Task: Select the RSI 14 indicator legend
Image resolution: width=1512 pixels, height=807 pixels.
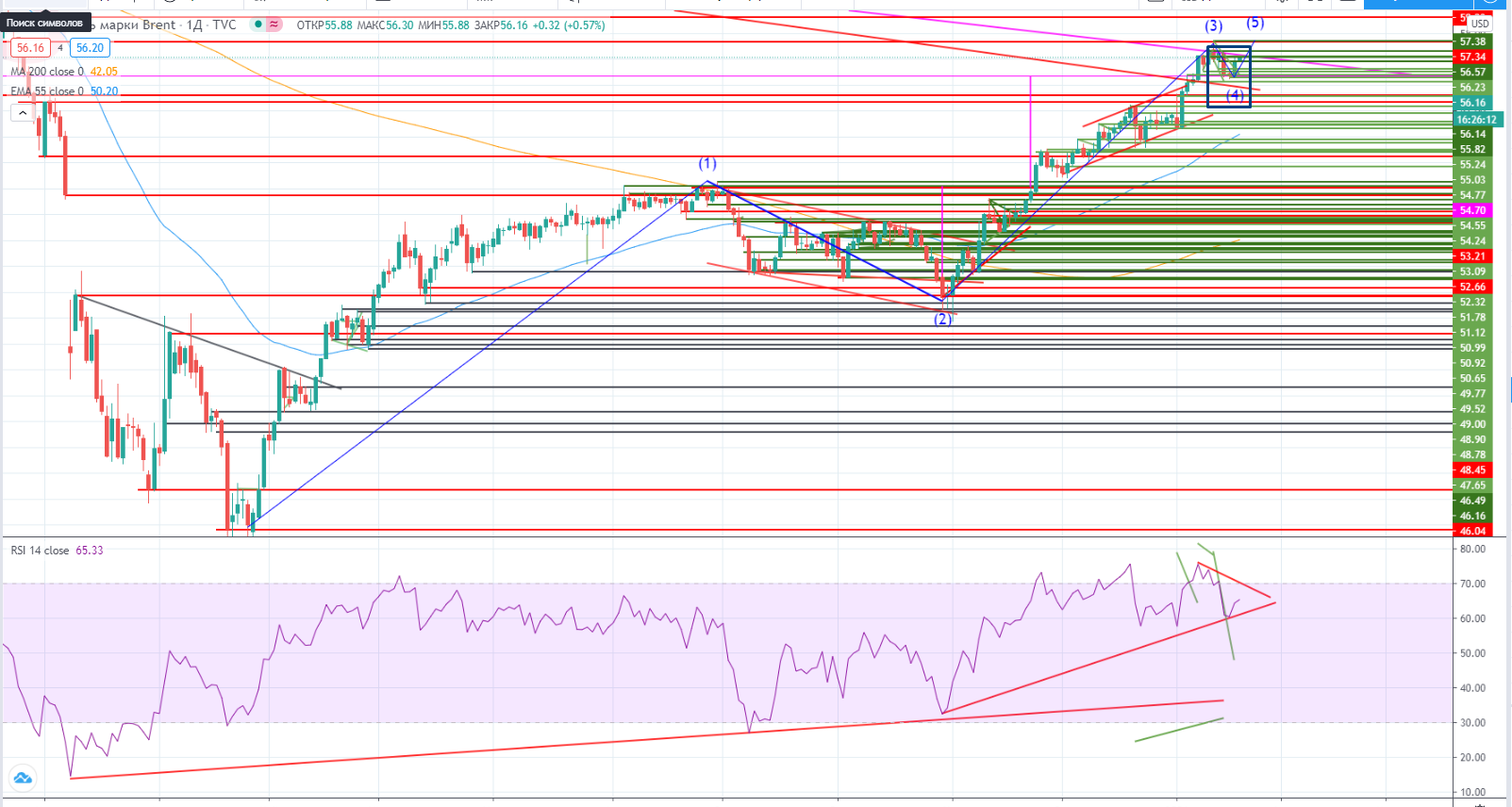Action: click(x=41, y=551)
